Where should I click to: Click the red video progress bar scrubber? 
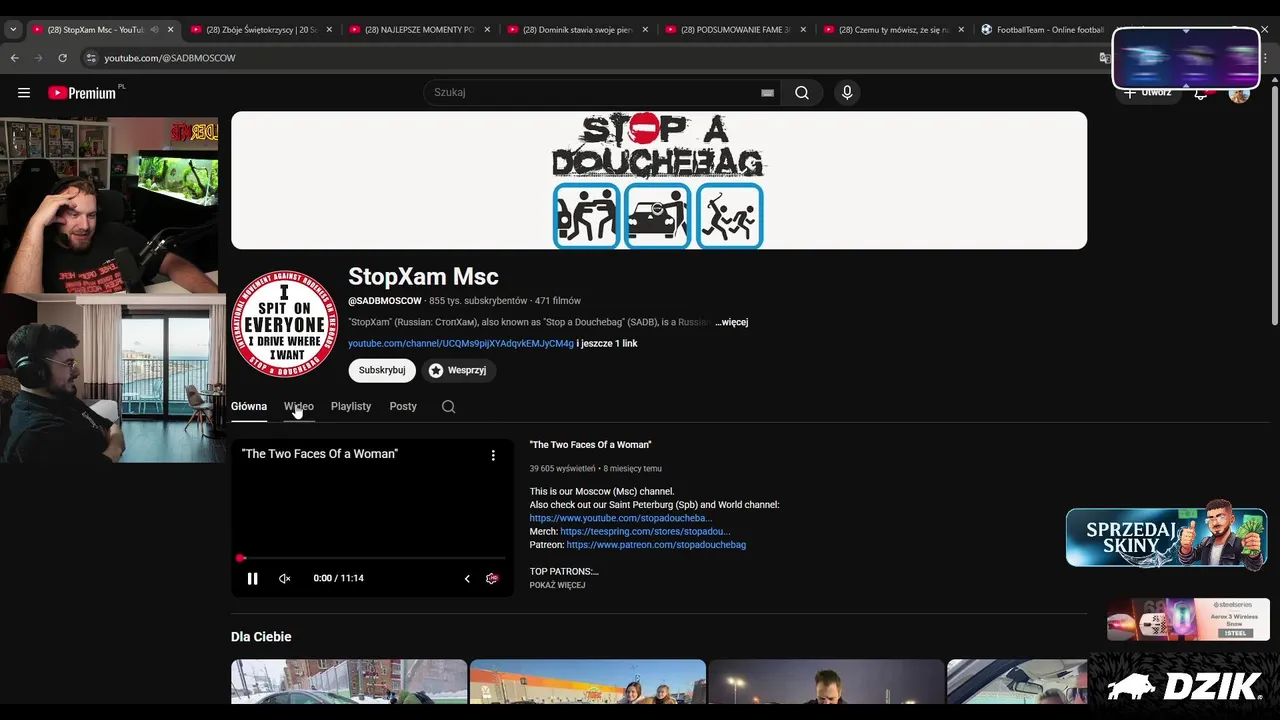pyautogui.click(x=240, y=558)
